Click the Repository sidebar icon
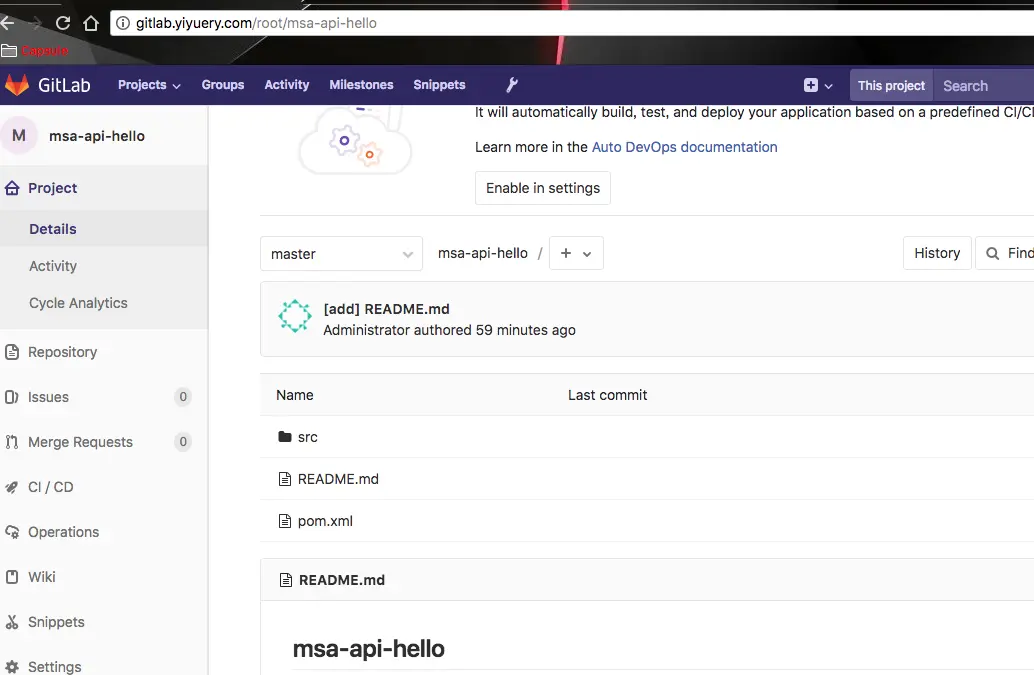The image size is (1034, 675). pyautogui.click(x=12, y=352)
